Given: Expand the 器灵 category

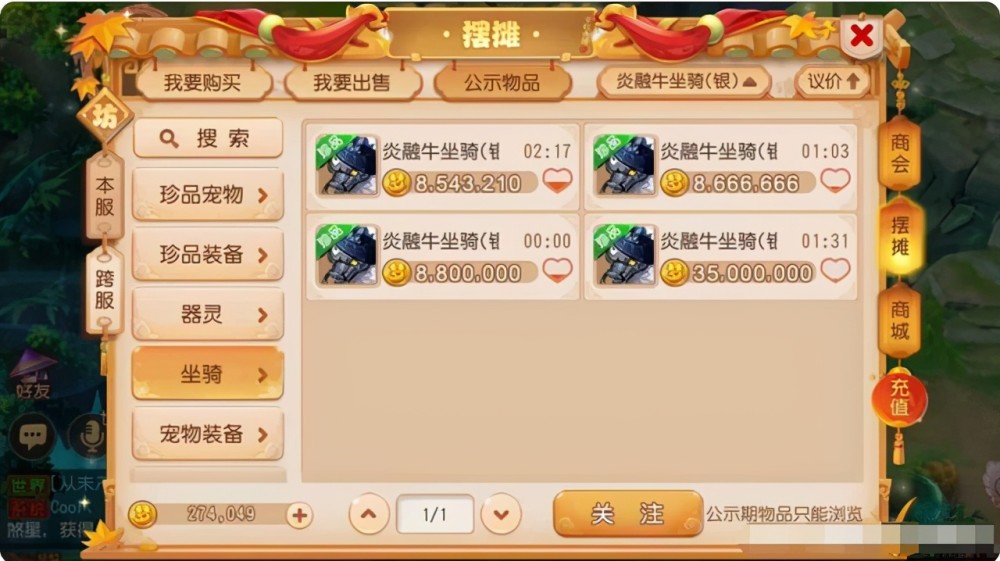Looking at the screenshot, I should [208, 314].
